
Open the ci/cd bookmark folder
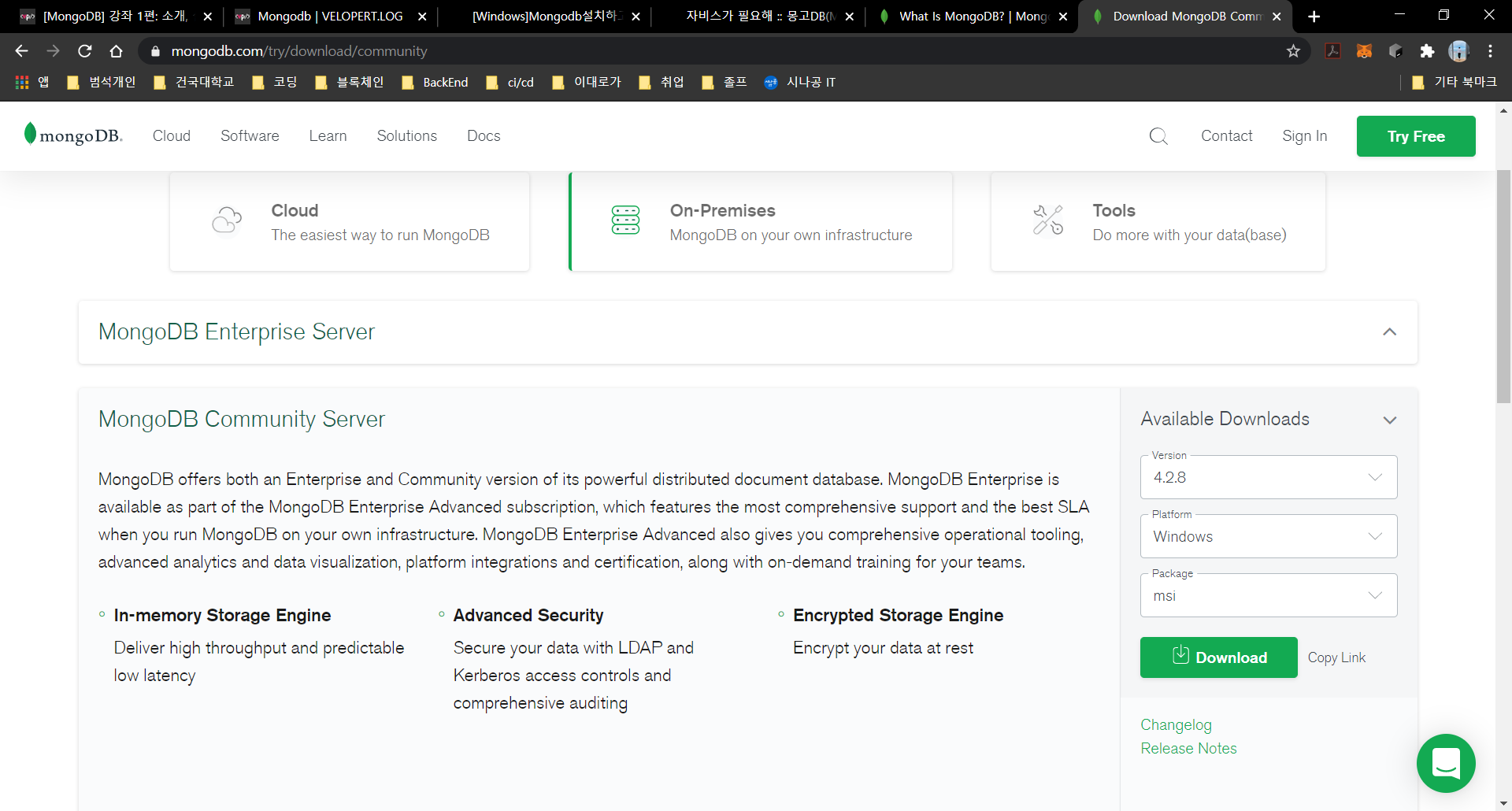510,82
